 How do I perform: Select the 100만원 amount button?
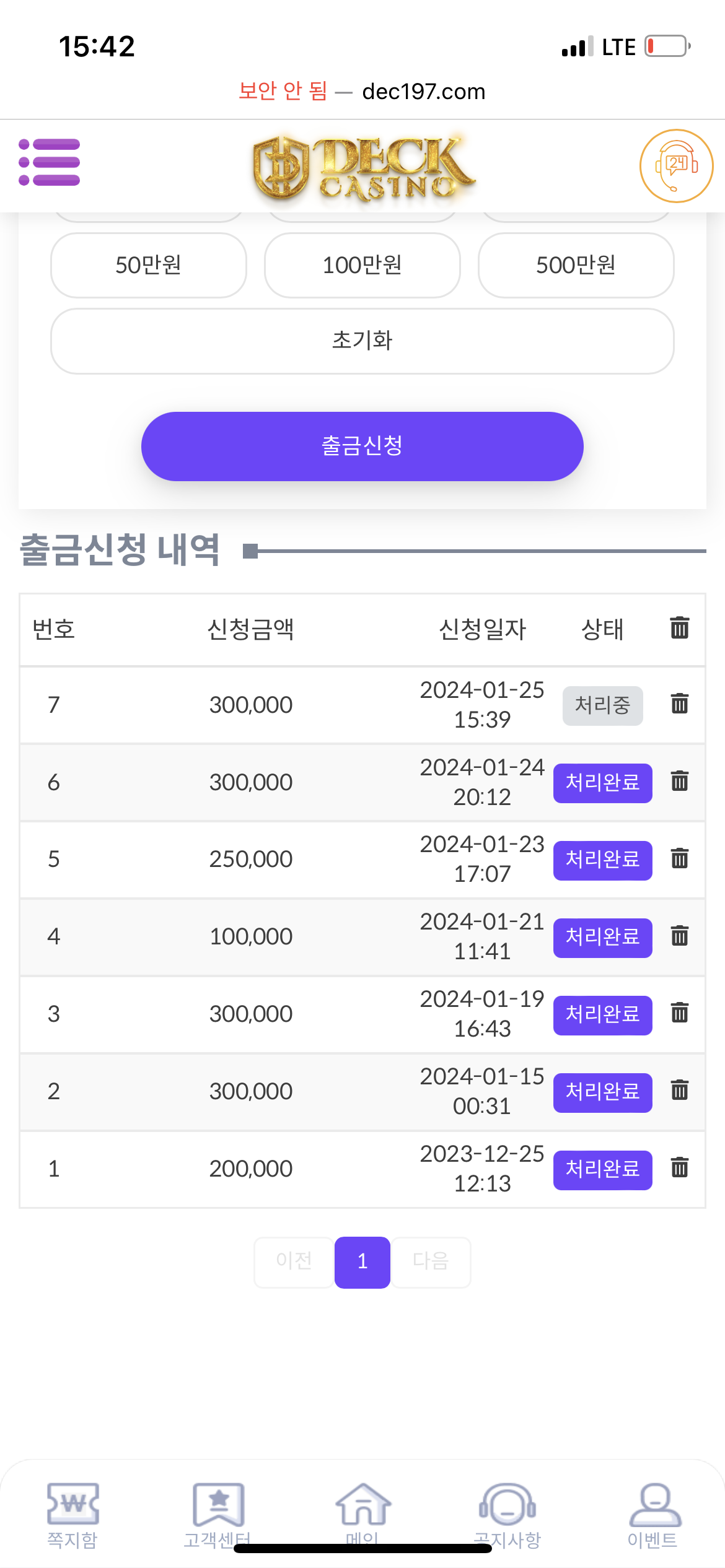point(362,265)
